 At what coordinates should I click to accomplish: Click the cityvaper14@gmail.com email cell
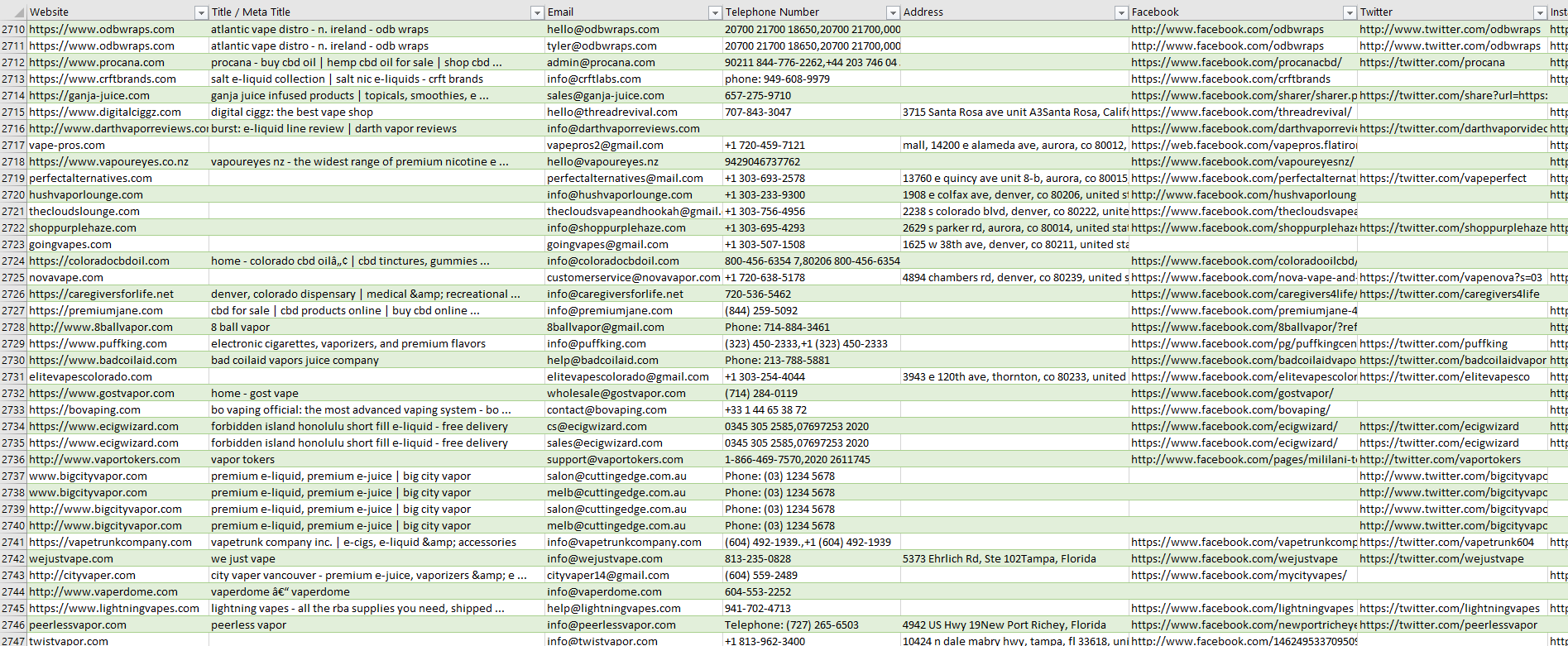click(x=633, y=575)
